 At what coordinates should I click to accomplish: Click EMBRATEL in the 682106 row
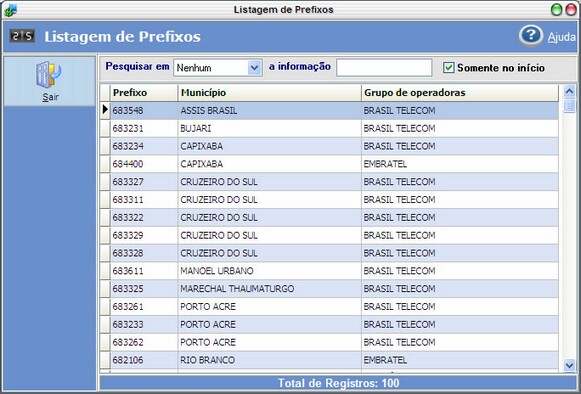(459, 360)
